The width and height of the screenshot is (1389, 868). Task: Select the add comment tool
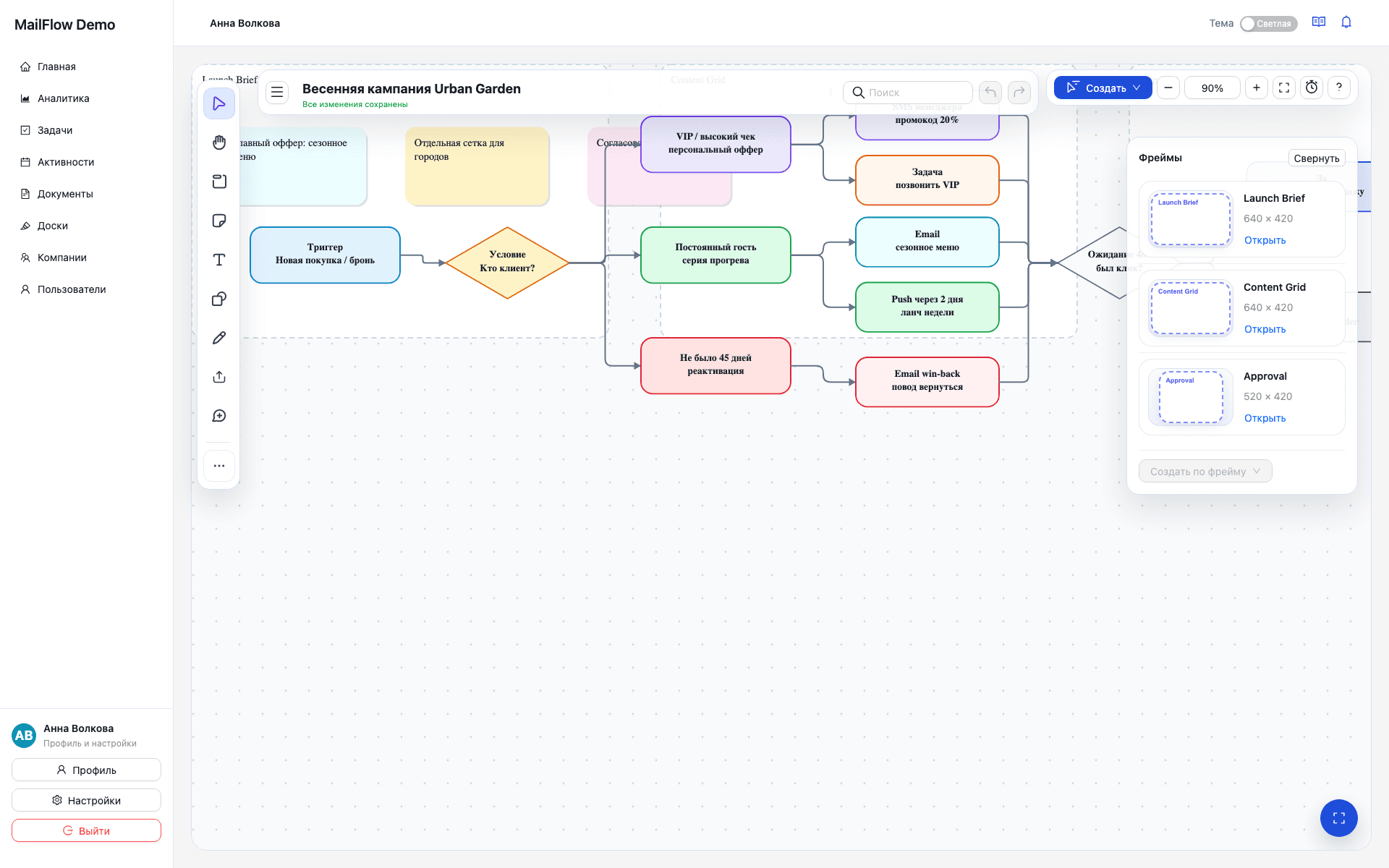219,416
